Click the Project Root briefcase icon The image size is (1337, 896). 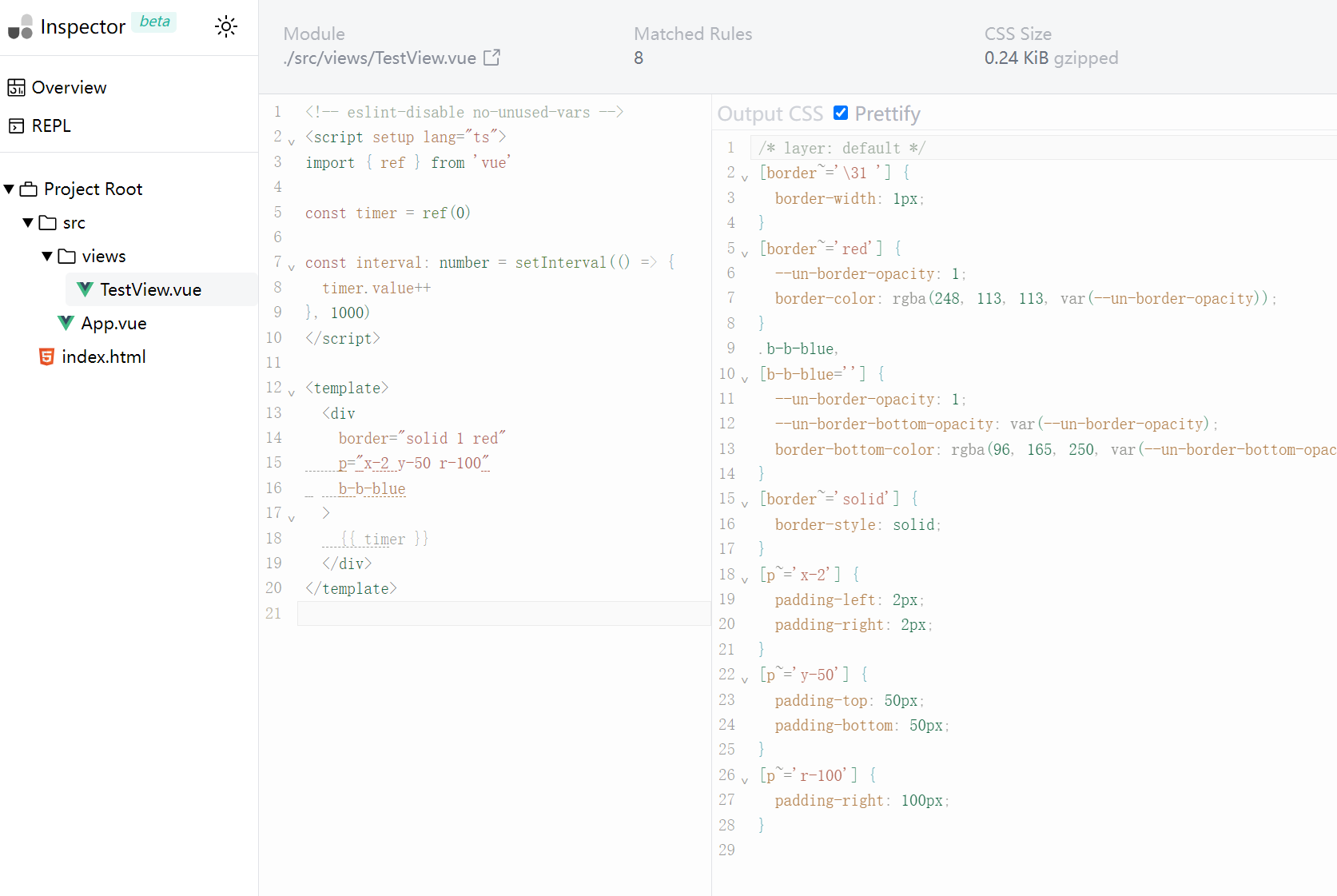[x=29, y=189]
